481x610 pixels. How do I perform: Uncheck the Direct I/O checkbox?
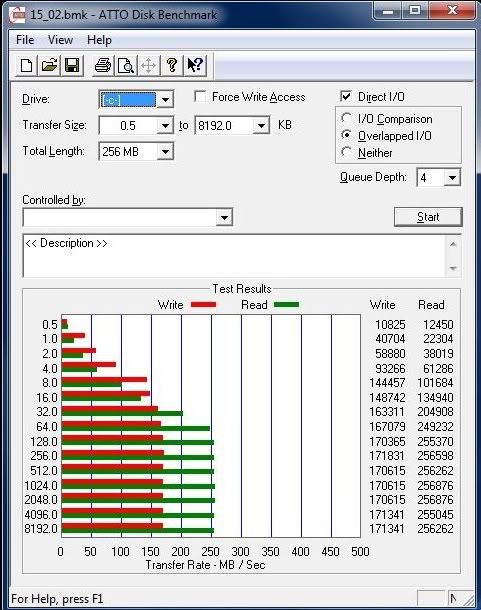346,96
